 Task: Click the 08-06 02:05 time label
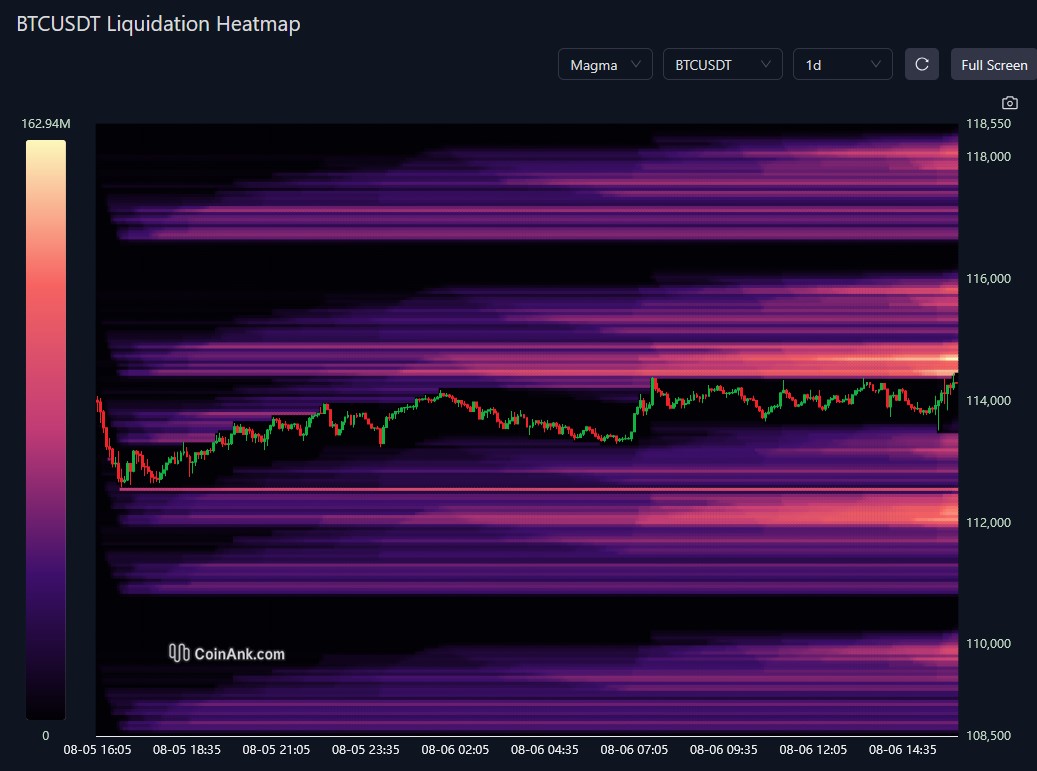[455, 750]
